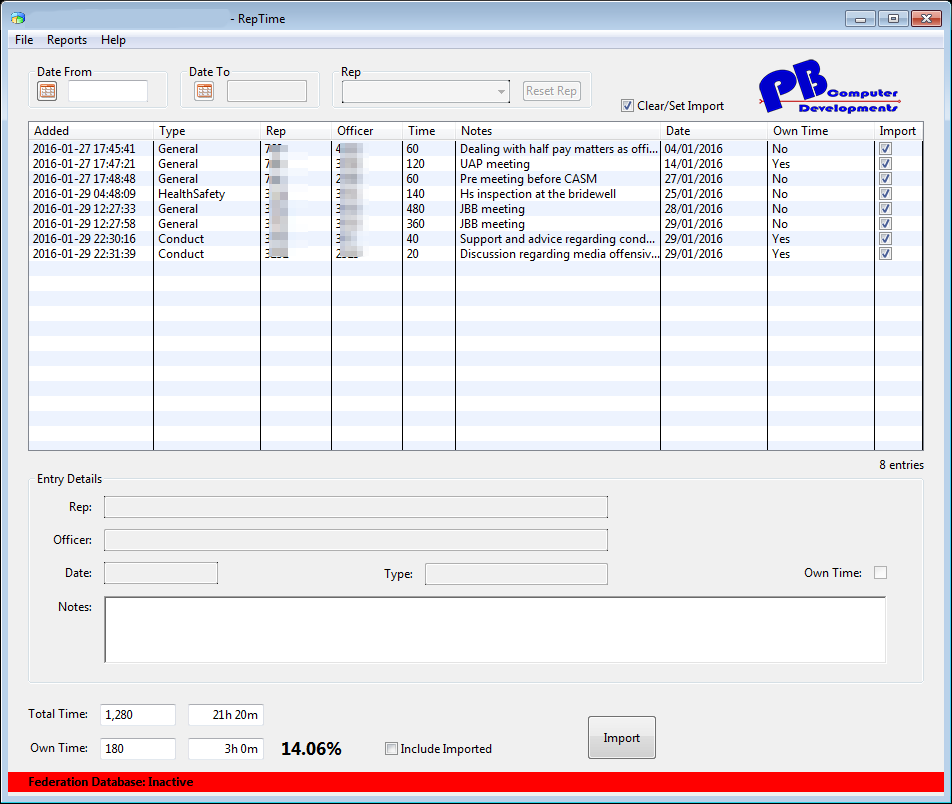
Task: Open the Help menu
Action: click(x=113, y=40)
